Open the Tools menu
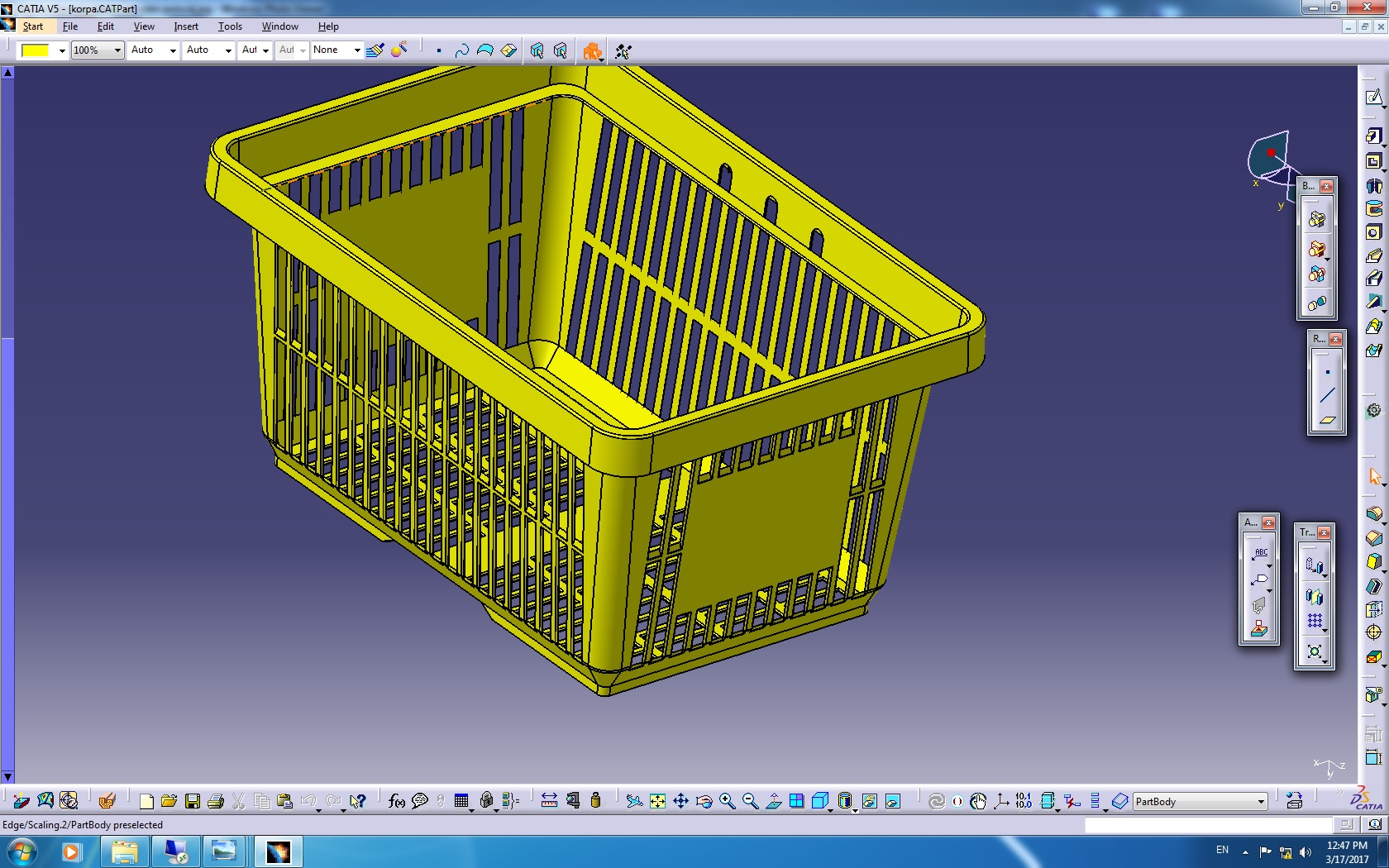The width and height of the screenshot is (1389, 868). pyautogui.click(x=230, y=26)
